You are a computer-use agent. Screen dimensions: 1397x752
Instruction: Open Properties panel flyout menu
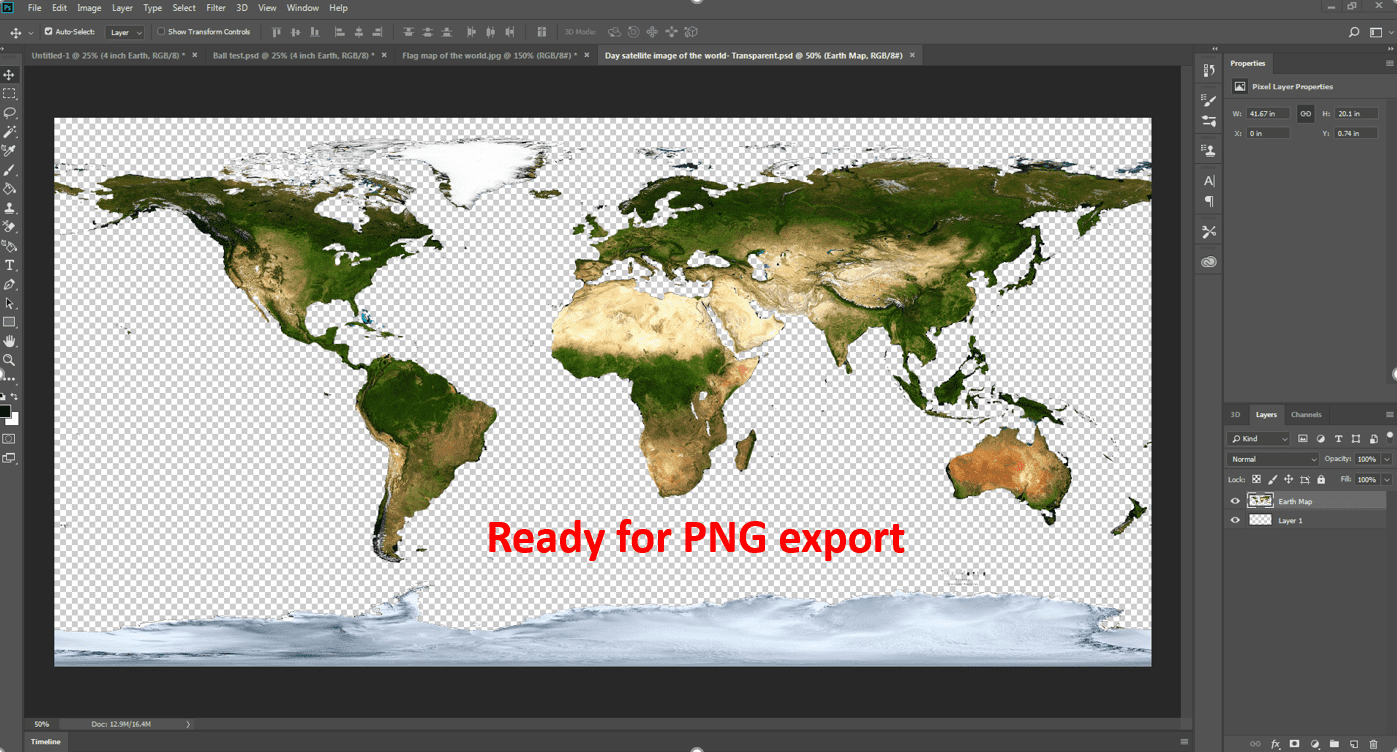tap(1389, 63)
